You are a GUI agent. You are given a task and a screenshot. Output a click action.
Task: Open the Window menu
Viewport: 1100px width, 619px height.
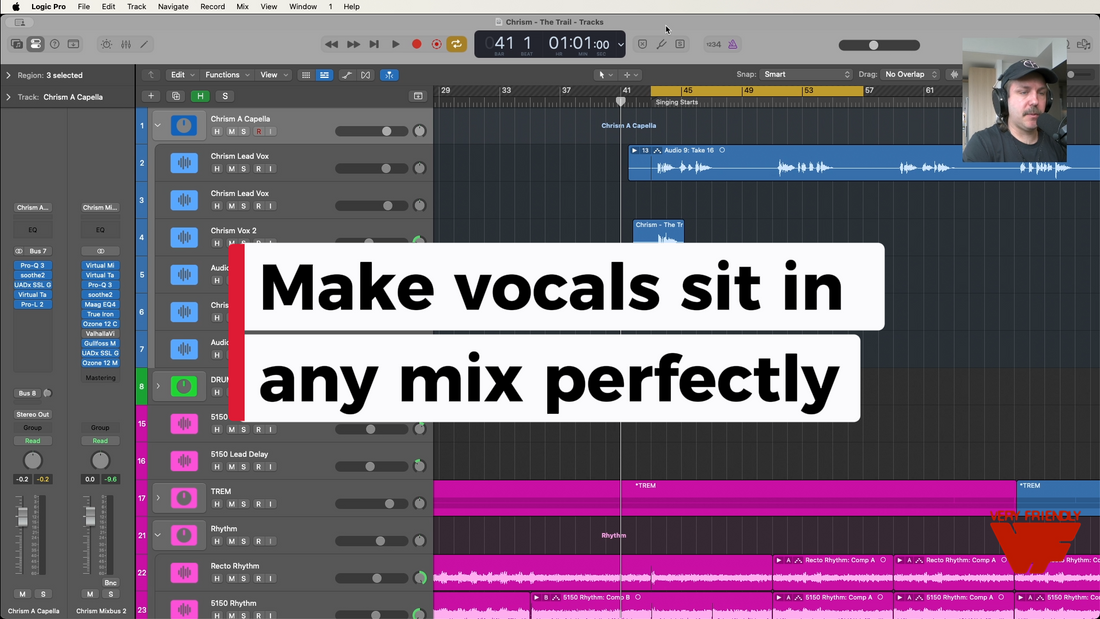303,6
